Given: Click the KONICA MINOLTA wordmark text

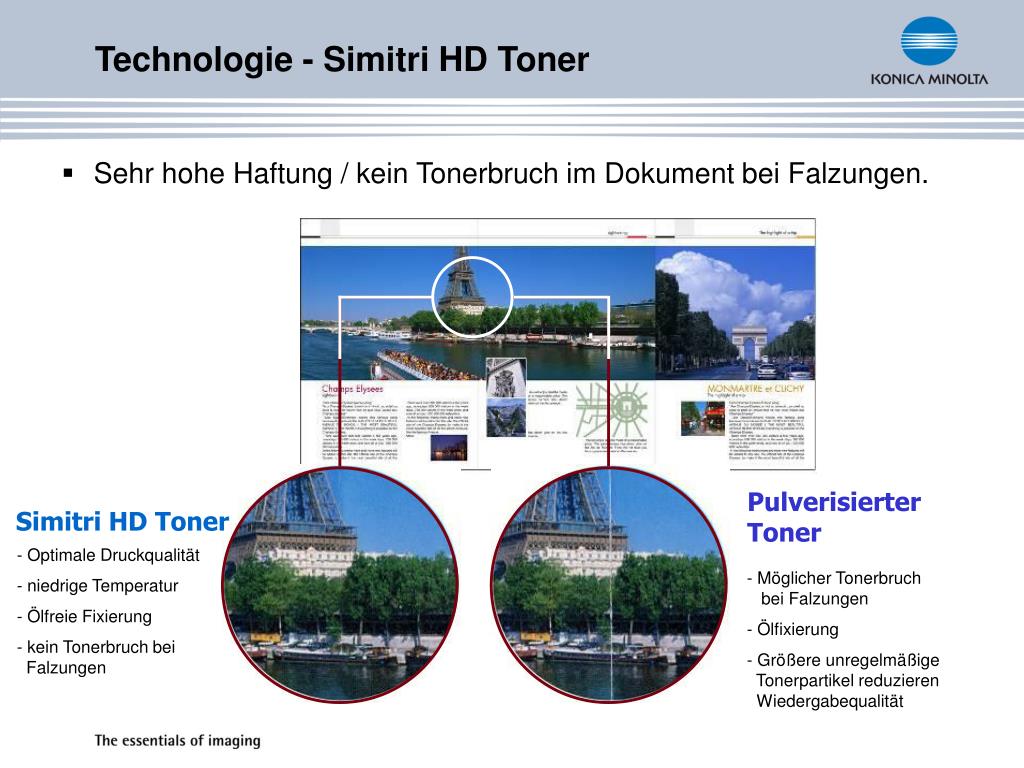Looking at the screenshot, I should pyautogui.click(x=929, y=80).
